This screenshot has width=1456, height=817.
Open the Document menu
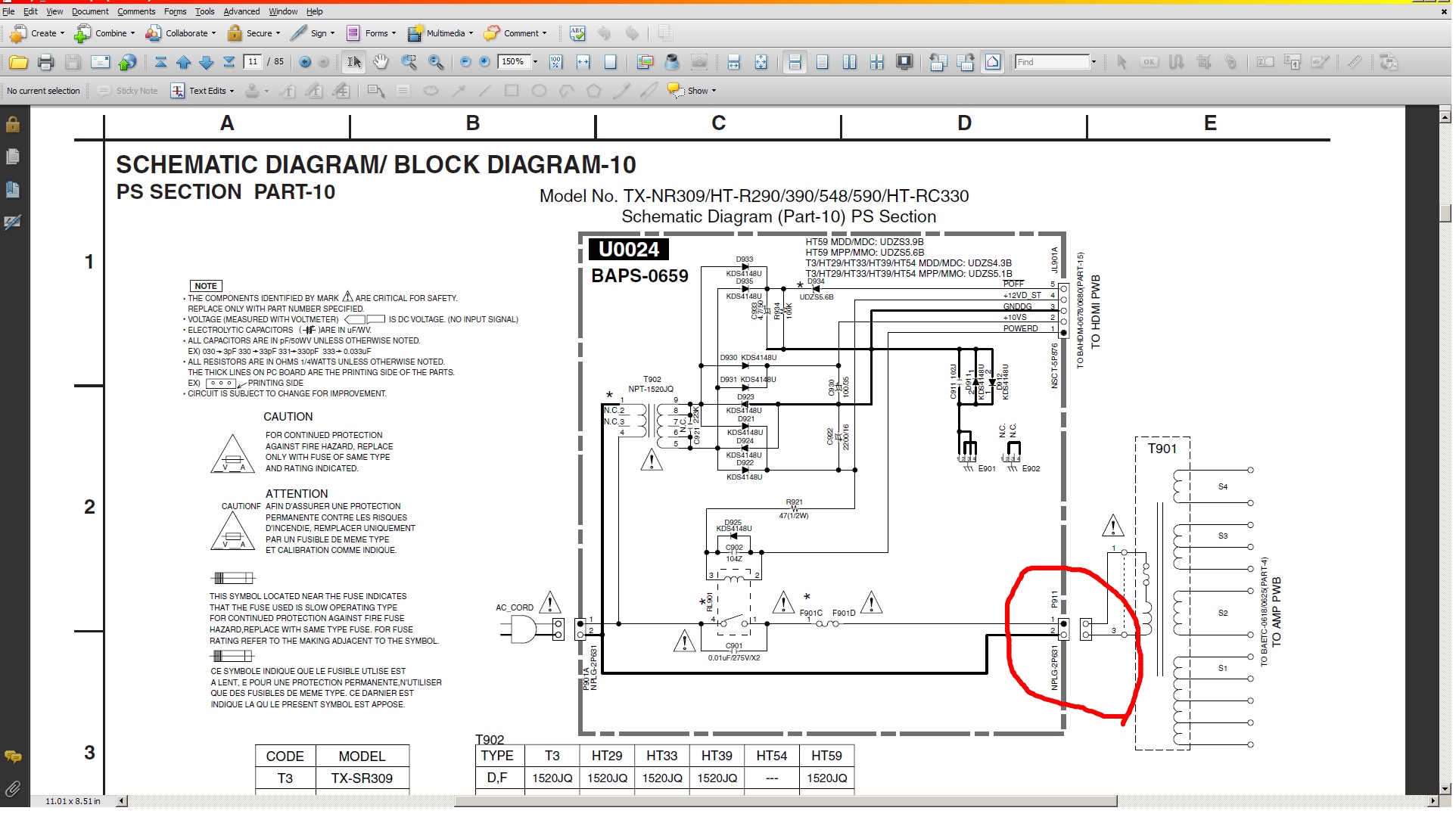90,11
